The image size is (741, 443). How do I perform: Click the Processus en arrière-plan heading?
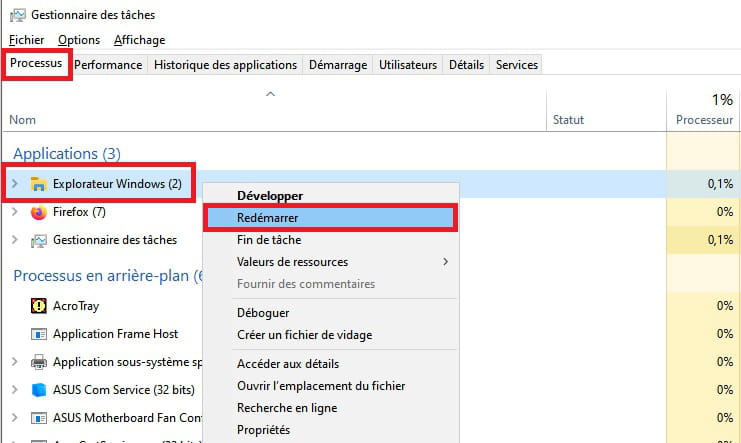coord(108,276)
